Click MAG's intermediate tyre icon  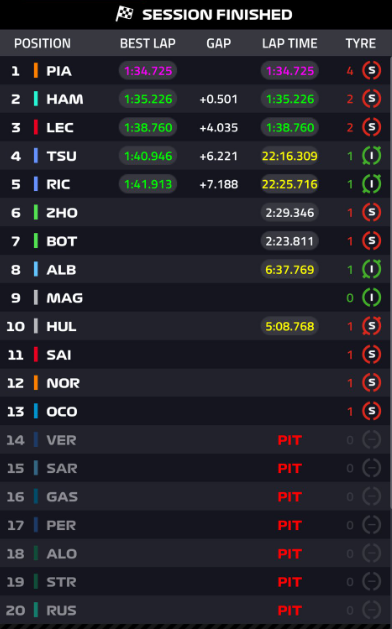click(372, 298)
